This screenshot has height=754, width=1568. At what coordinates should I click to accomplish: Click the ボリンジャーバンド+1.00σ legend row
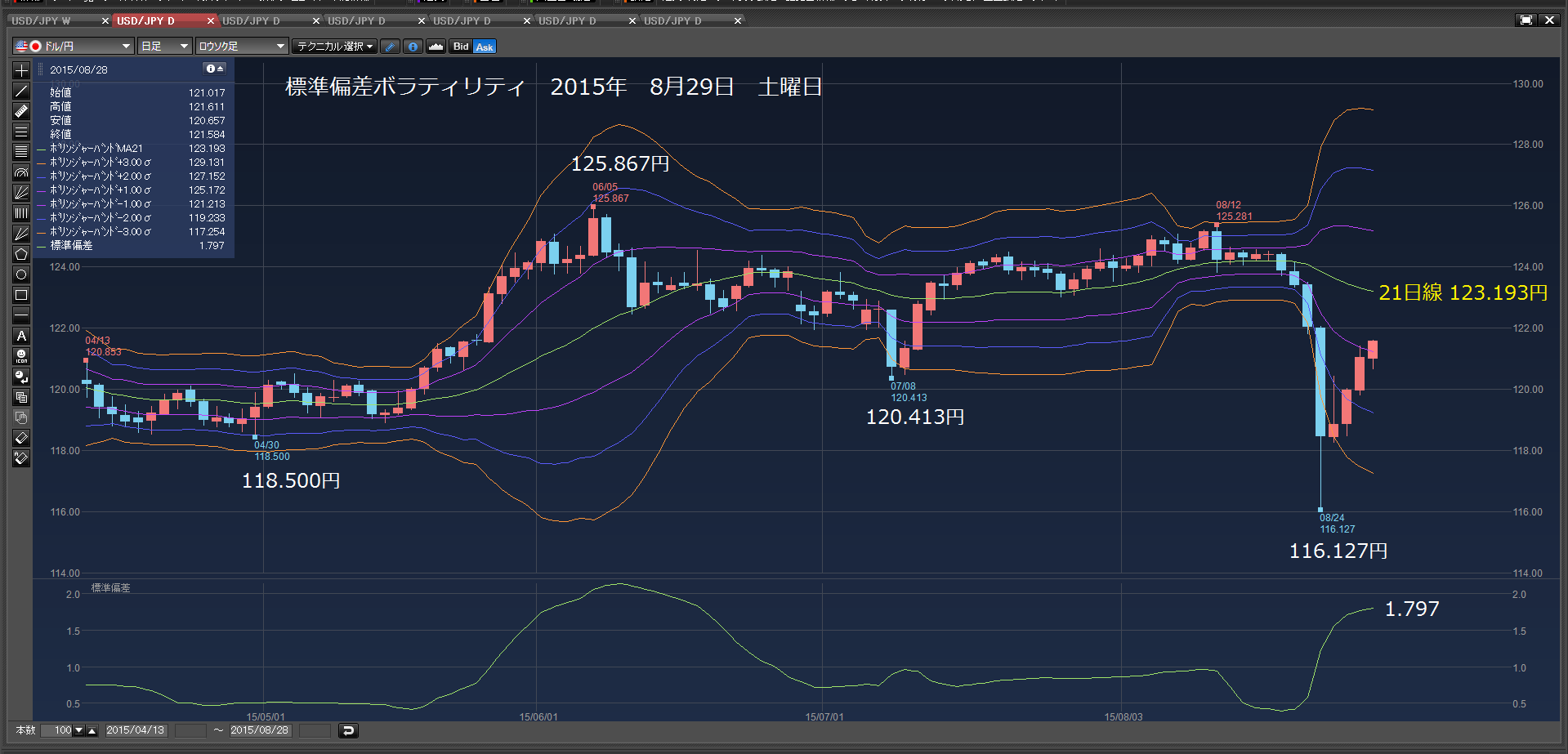131,190
